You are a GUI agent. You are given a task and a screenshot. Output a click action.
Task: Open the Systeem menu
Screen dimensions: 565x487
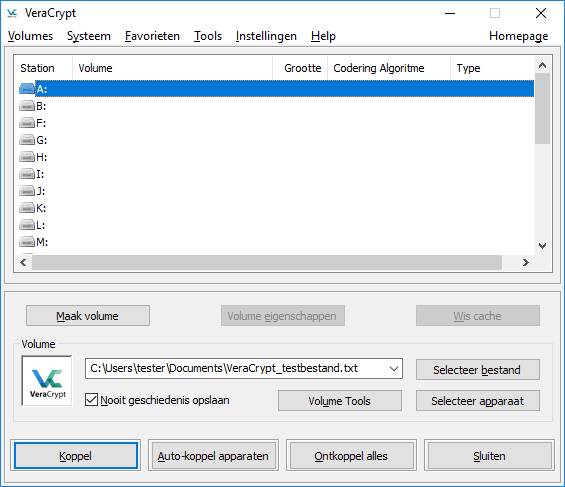89,36
